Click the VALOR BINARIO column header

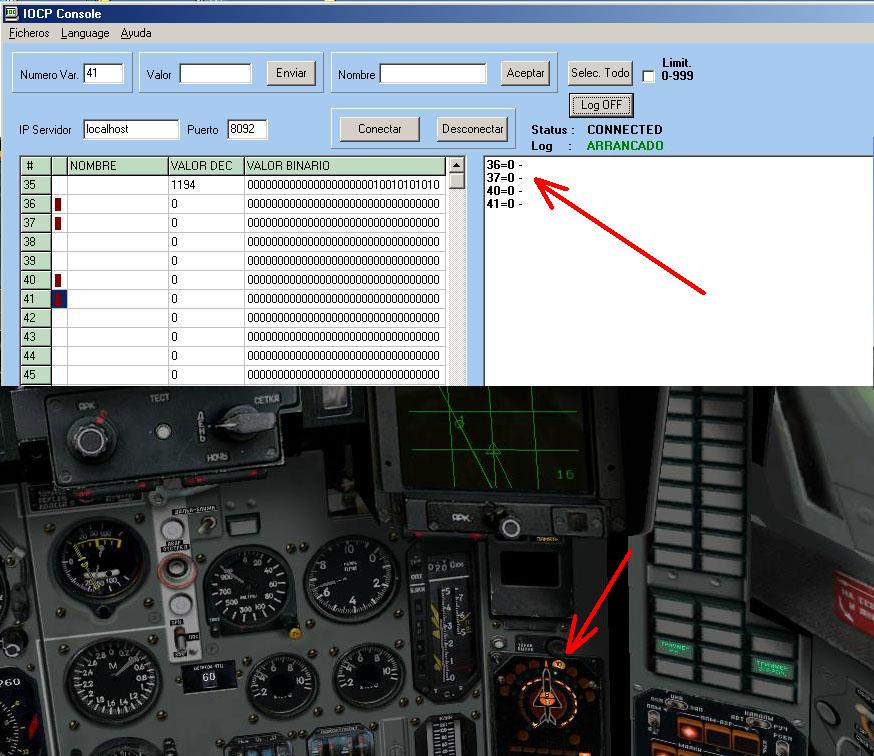[344, 166]
